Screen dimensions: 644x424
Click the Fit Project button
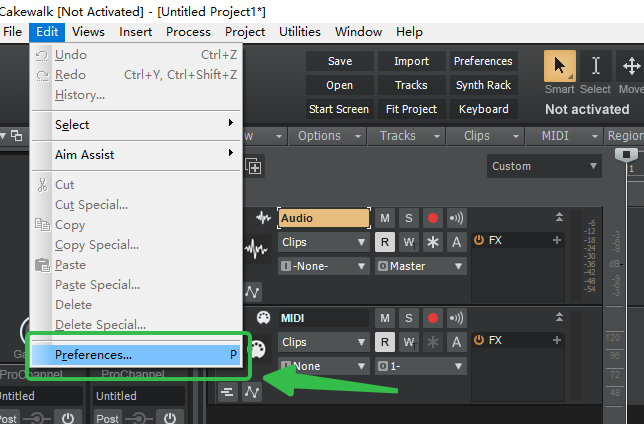pyautogui.click(x=412, y=109)
